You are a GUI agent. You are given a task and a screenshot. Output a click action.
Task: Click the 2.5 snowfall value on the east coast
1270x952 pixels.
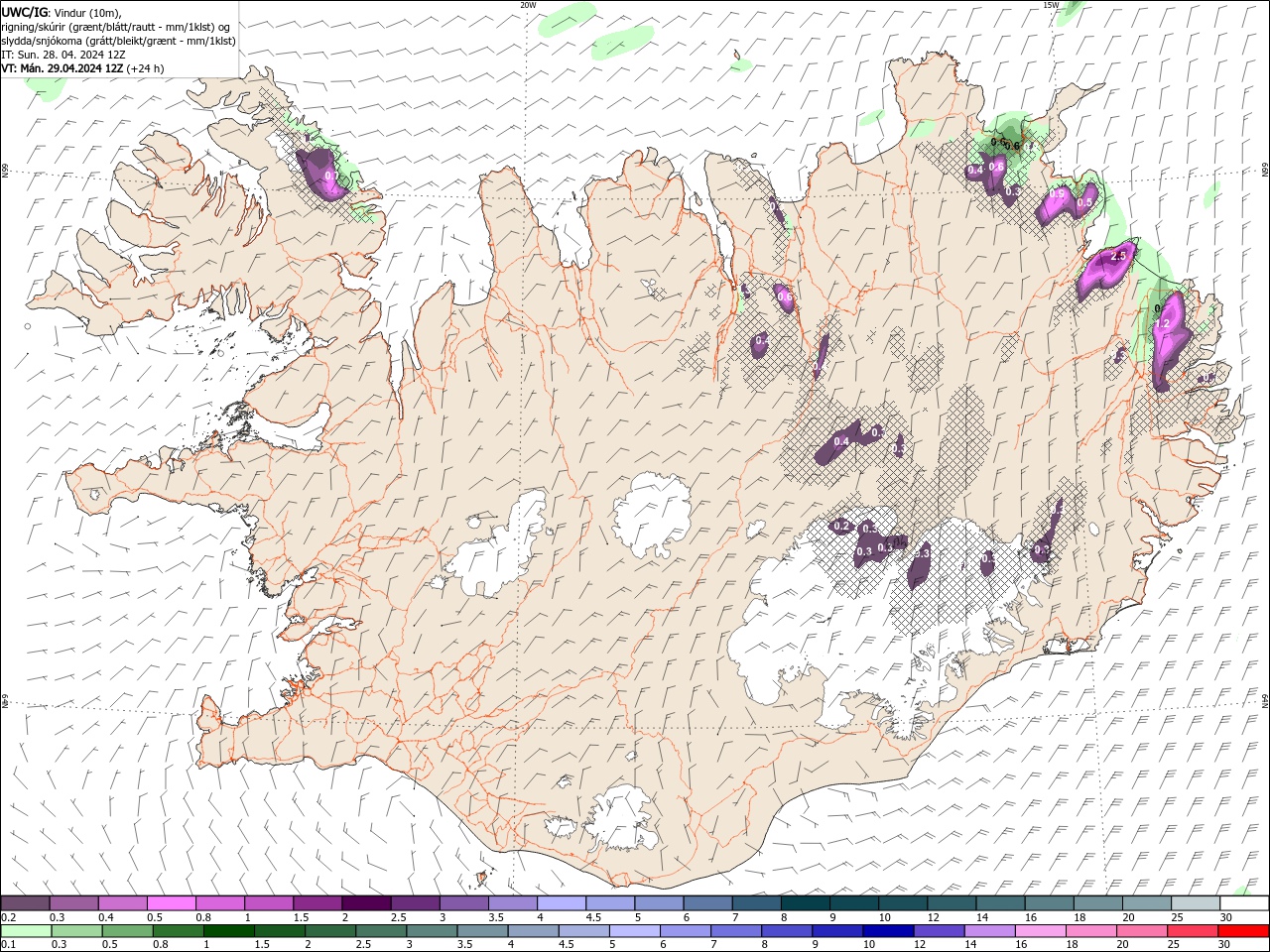[1119, 256]
